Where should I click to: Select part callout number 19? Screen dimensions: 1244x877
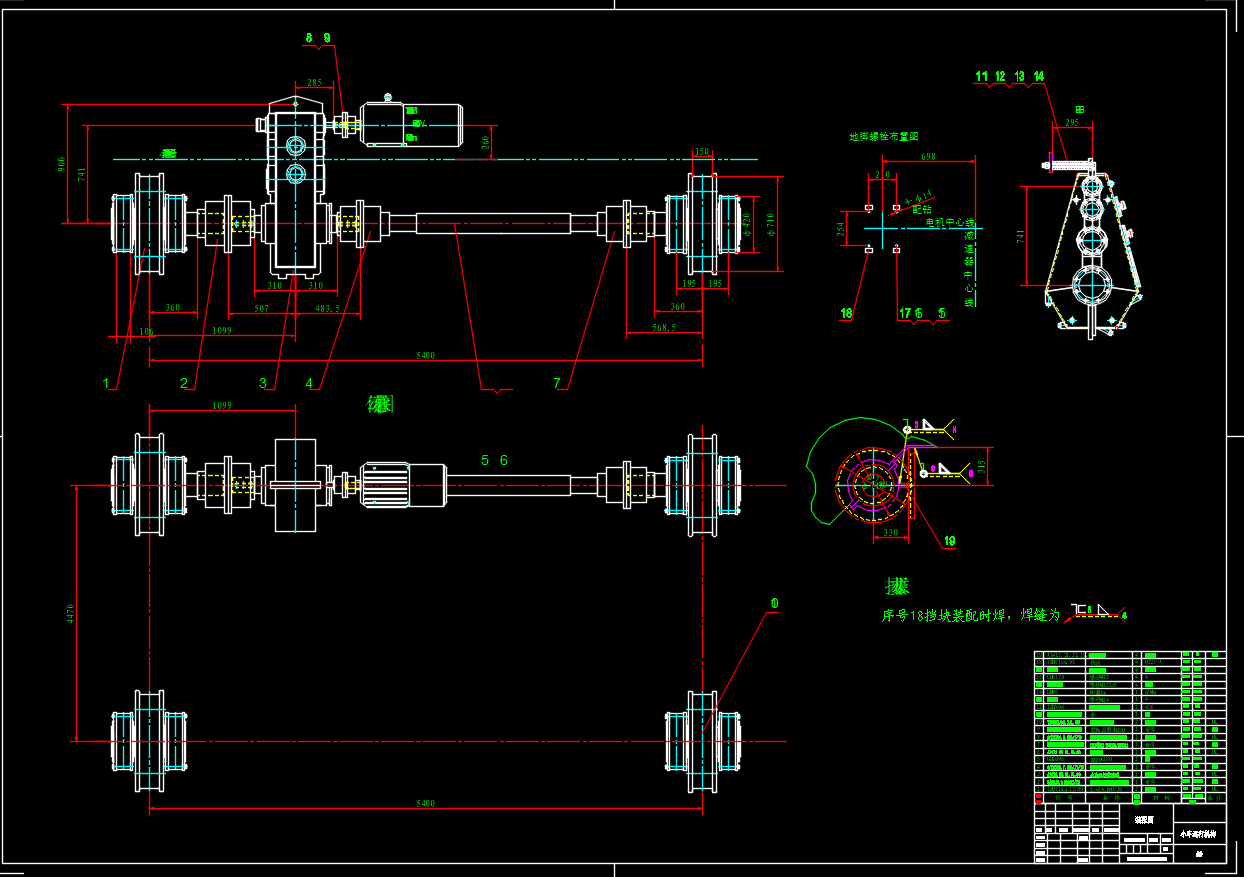pos(949,541)
